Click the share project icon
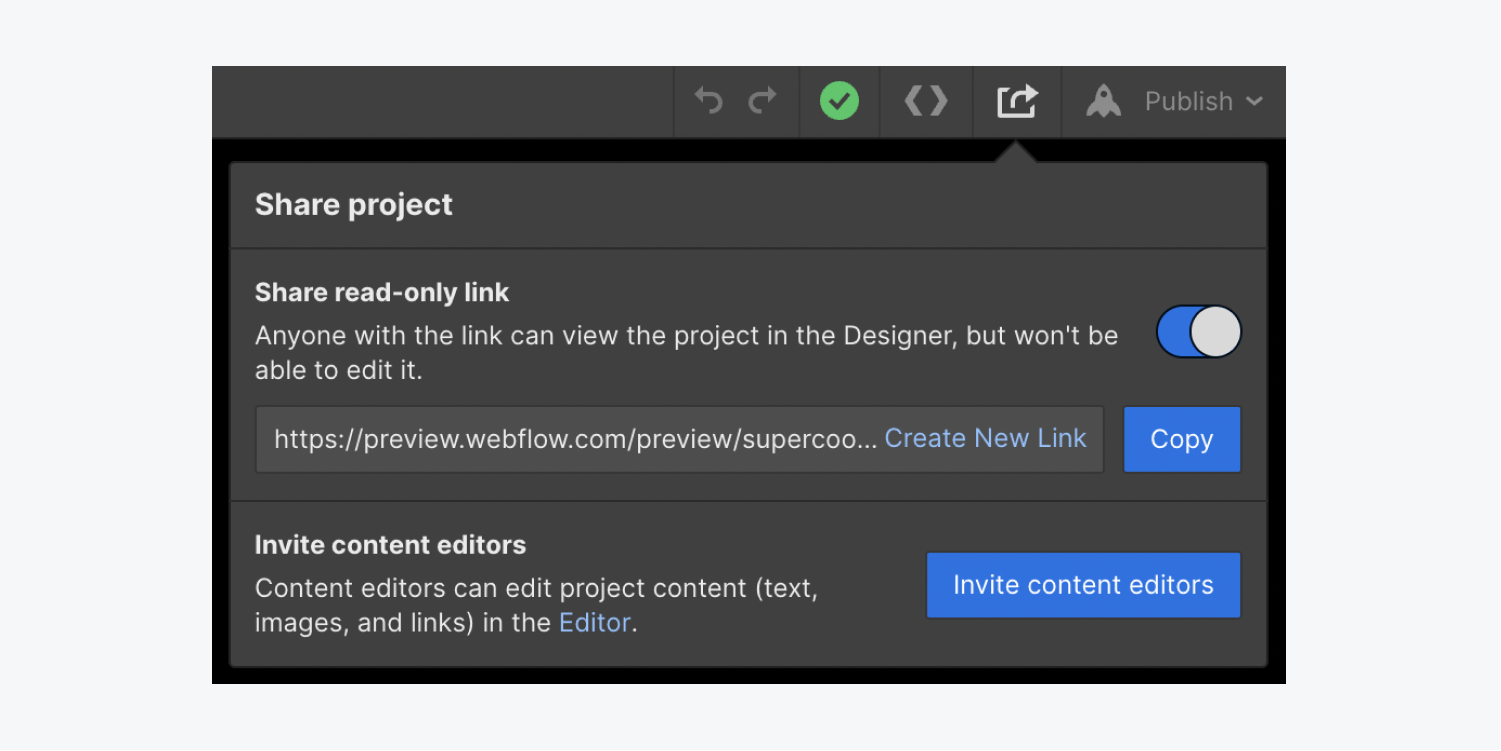1501x751 pixels. click(1017, 101)
